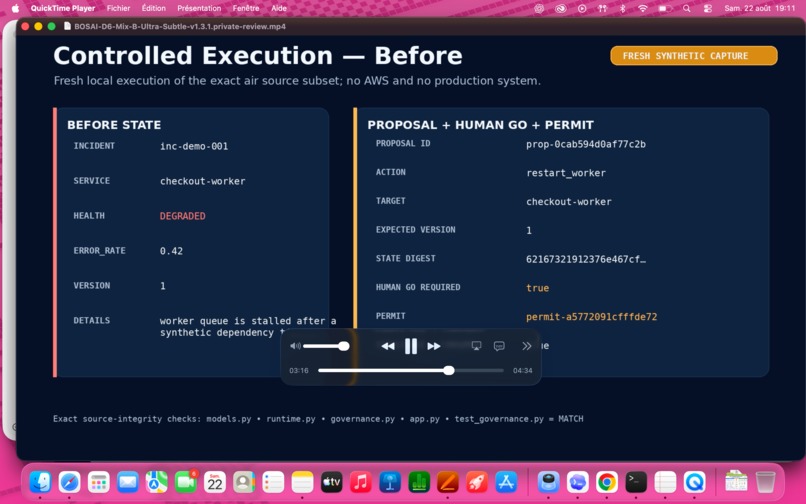Click the DEGRADED health value
The width and height of the screenshot is (806, 504).
pos(182,216)
